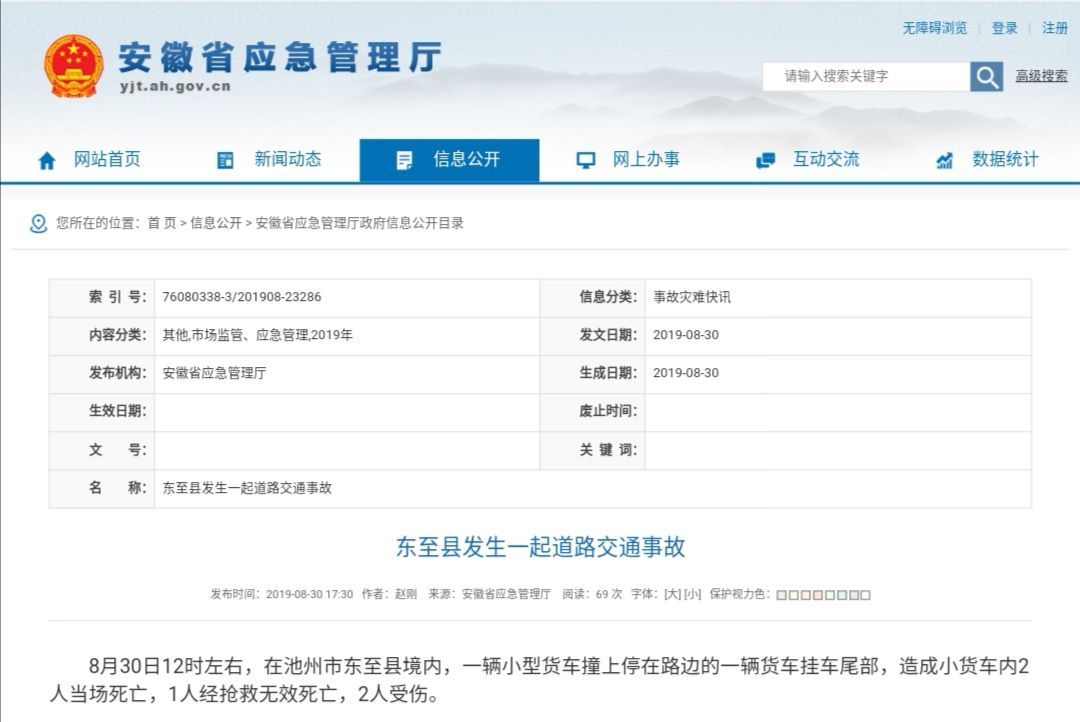Image resolution: width=1080 pixels, height=722 pixels.
Task: Open 高级搜索 advanced search link
Action: (1041, 76)
